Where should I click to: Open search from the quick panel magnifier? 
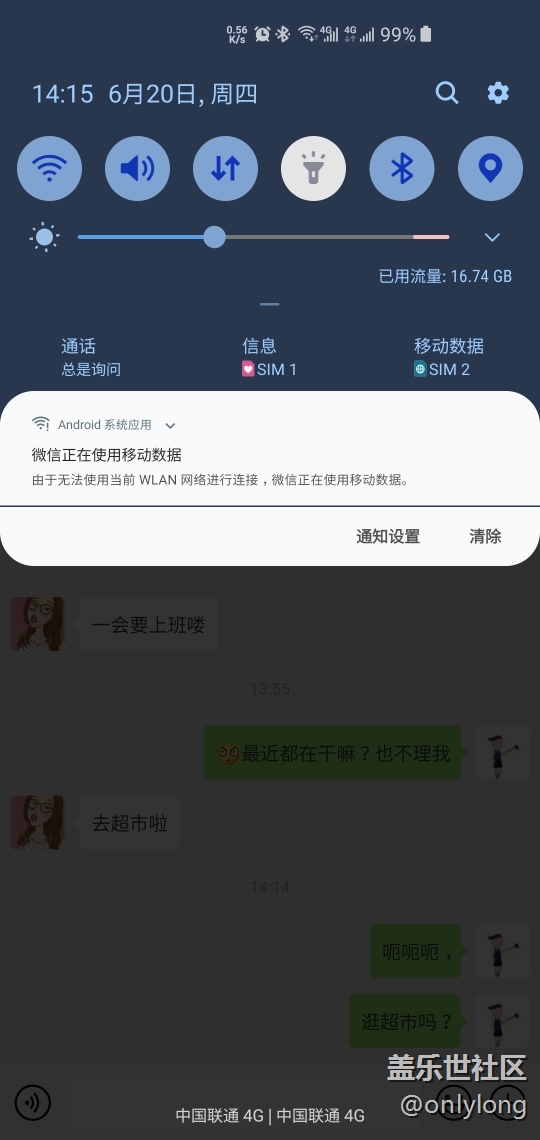click(446, 93)
